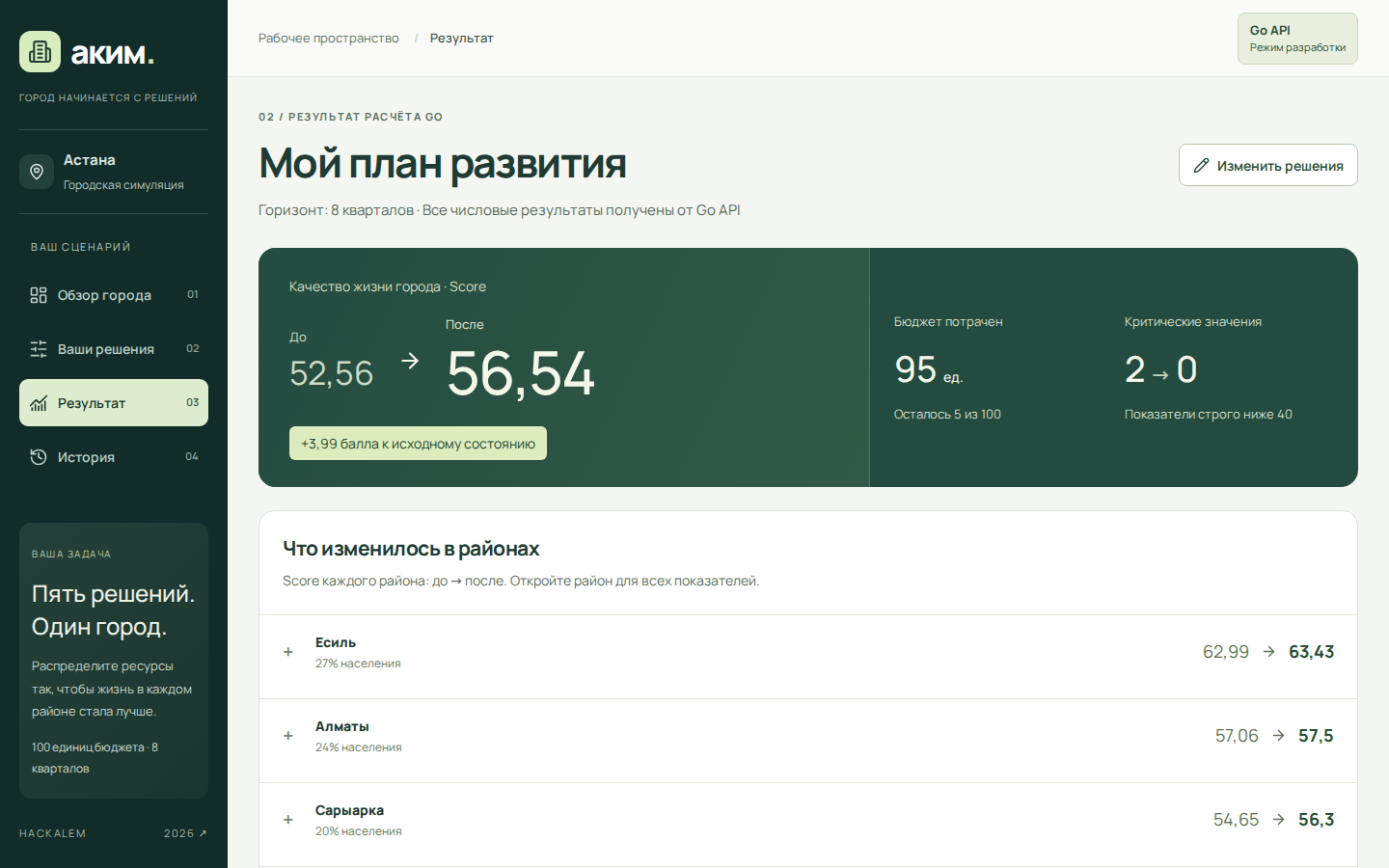Click the Что изменилось в районах heading
Viewport: 1389px width, 868px height.
coord(411,549)
